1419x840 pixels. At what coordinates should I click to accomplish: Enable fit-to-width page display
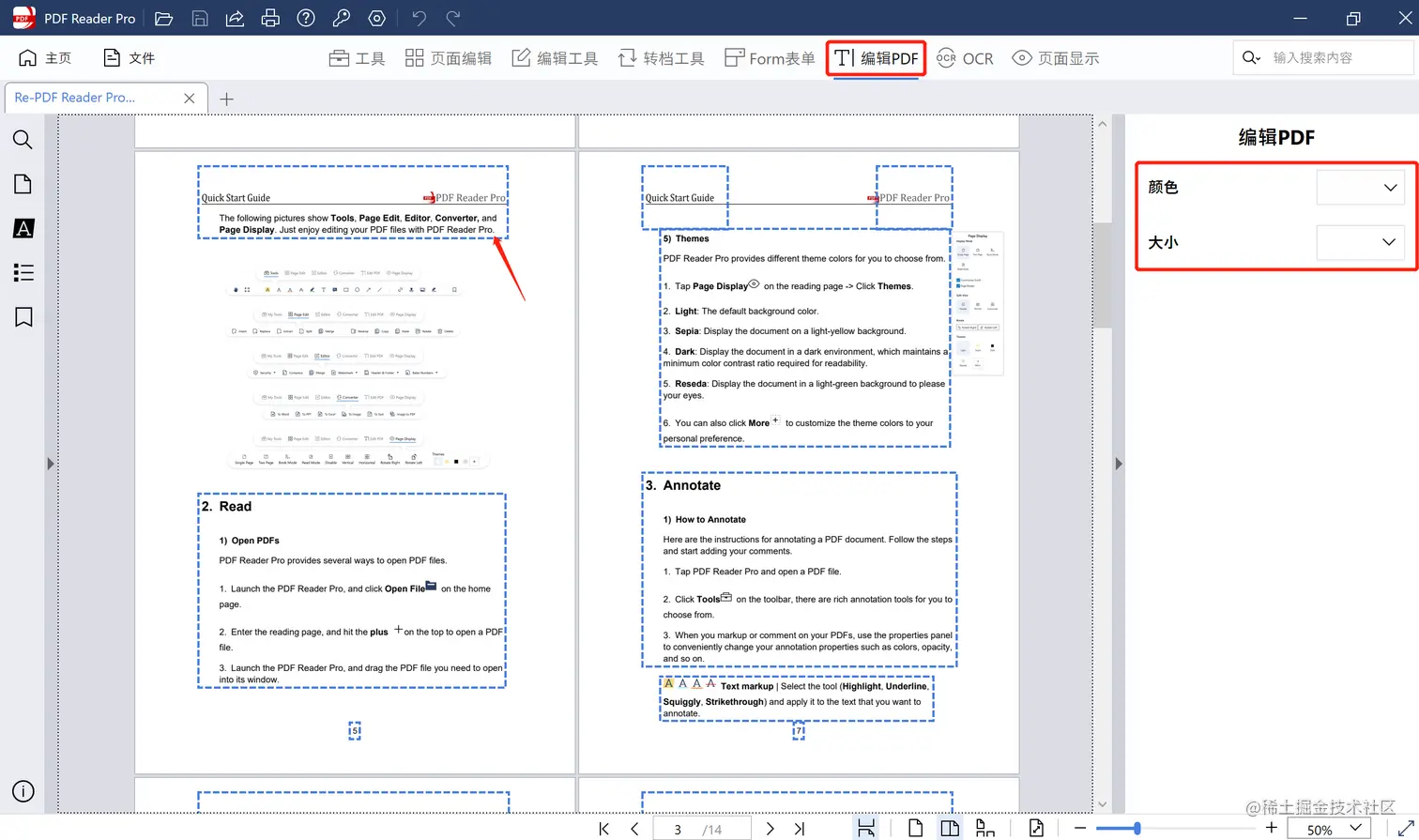pos(866,827)
